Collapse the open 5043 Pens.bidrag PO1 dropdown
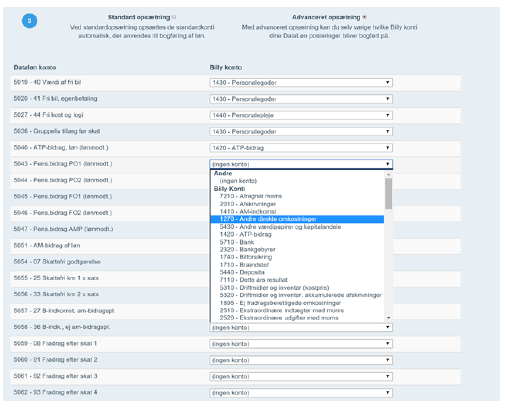Screen dimensions: 505x408 (x=301, y=164)
